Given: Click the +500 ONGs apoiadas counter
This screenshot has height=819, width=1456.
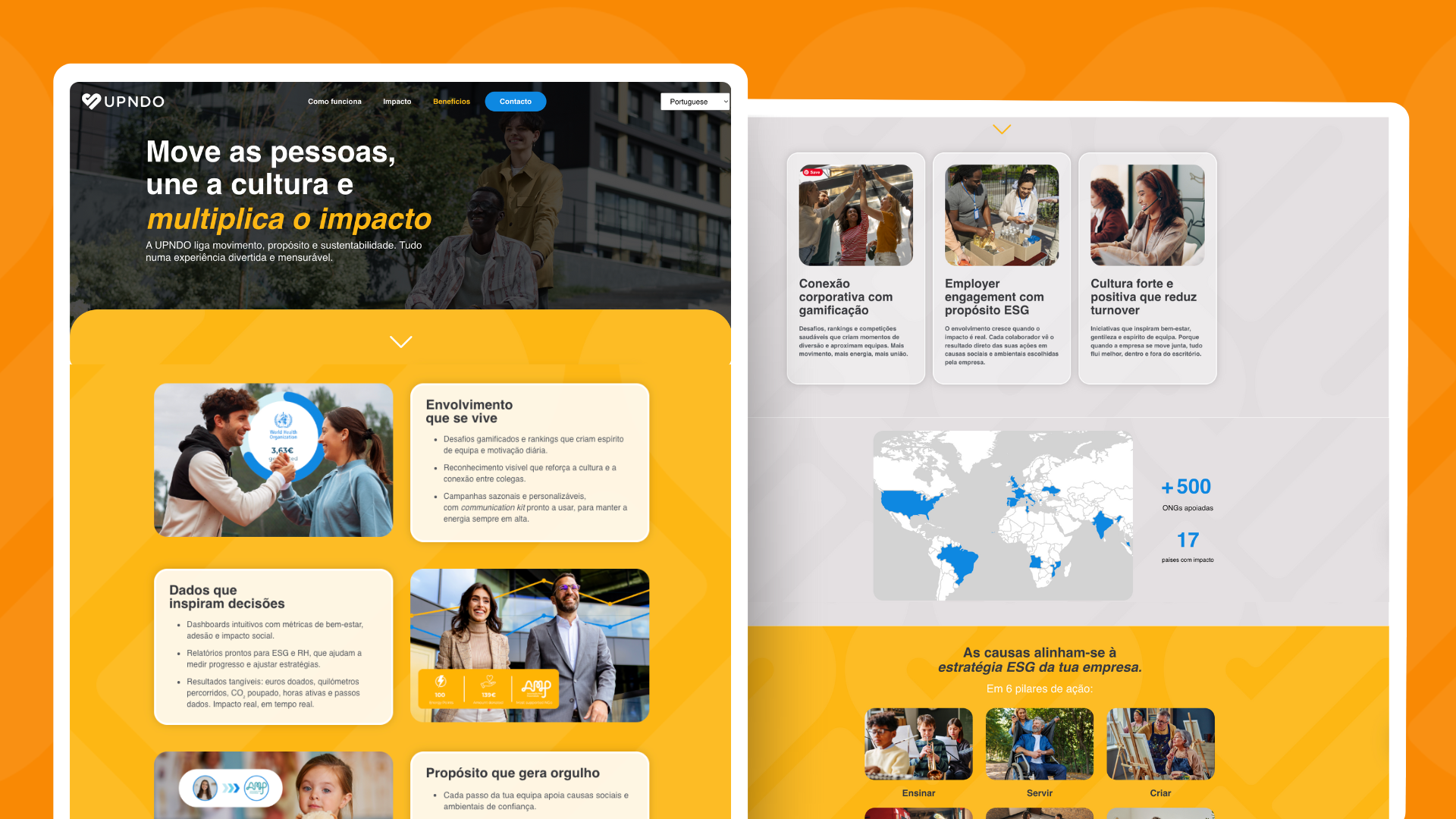Looking at the screenshot, I should tap(1187, 488).
